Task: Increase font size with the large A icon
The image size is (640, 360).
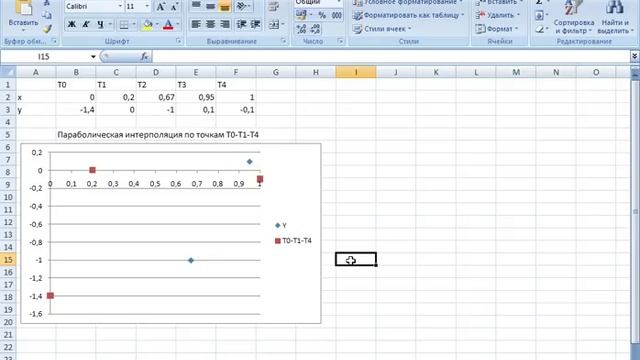Action: tap(161, 7)
